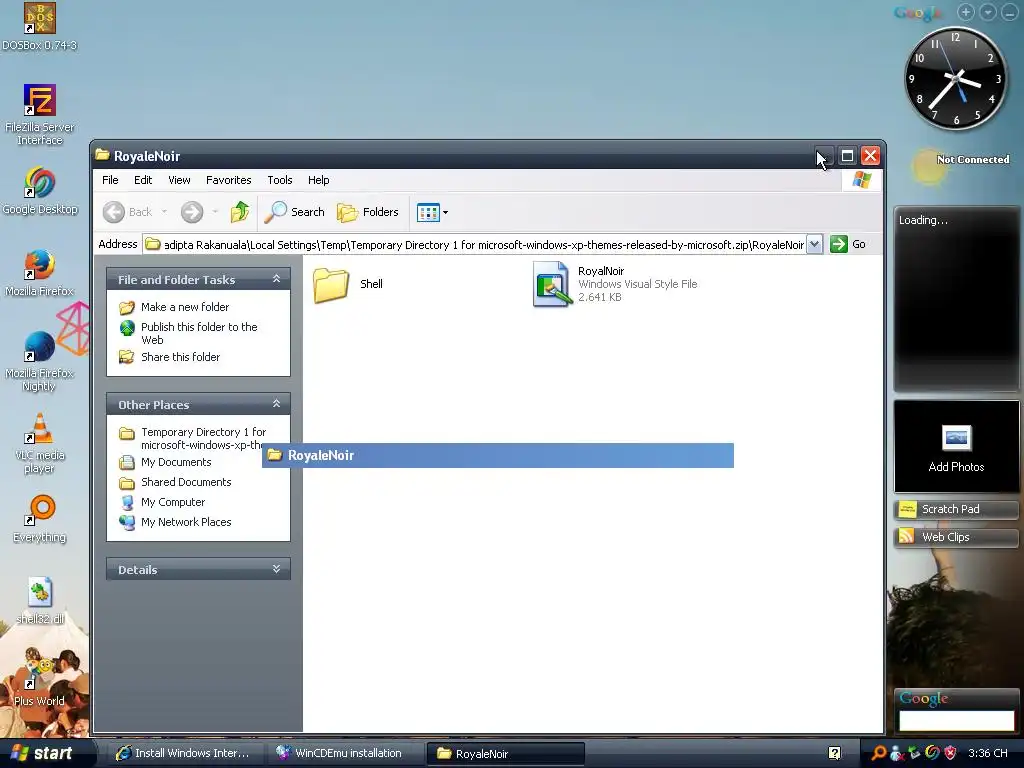Open the Back history dropdown arrow
Screen dimensions: 1024x768
pyautogui.click(x=164, y=212)
